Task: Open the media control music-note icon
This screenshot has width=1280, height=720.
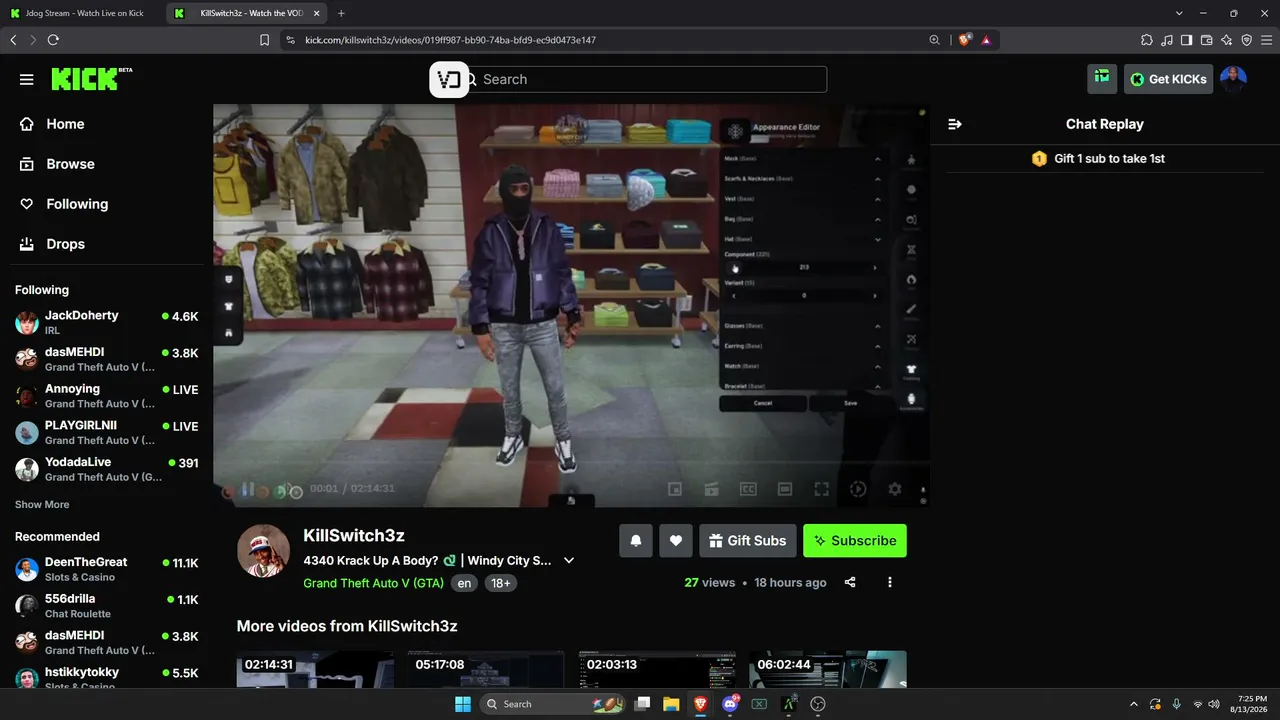Action: pyautogui.click(x=1167, y=40)
